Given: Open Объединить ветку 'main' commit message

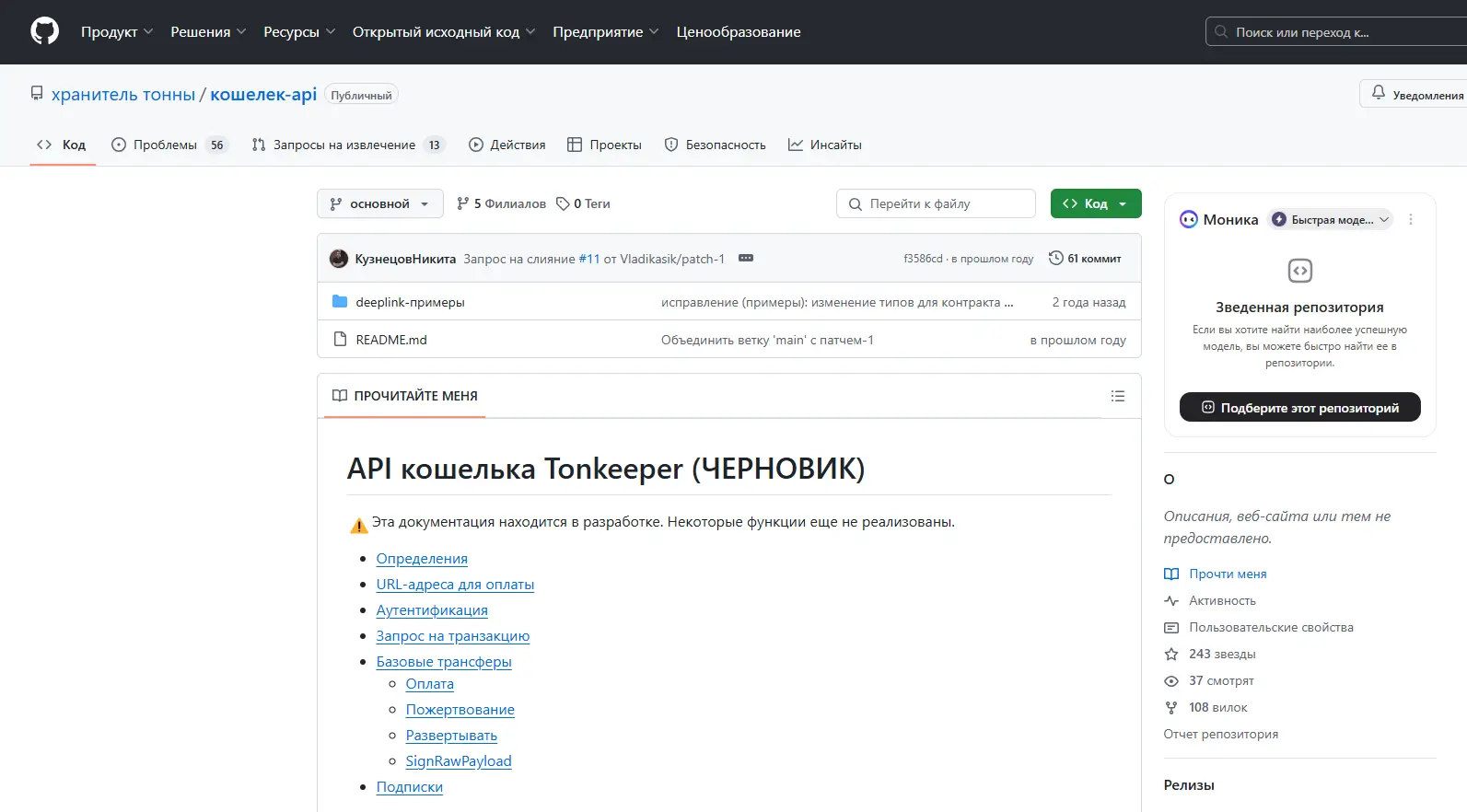Looking at the screenshot, I should (767, 340).
